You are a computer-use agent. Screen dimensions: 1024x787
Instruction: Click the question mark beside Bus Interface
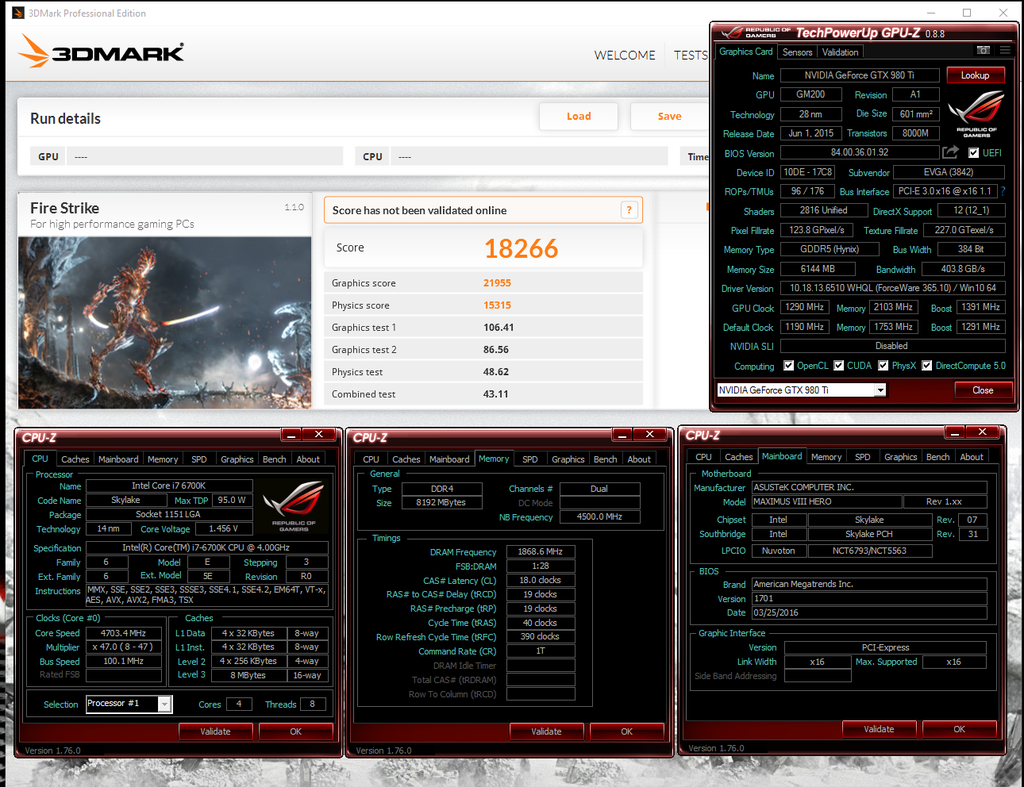pyautogui.click(x=1002, y=191)
